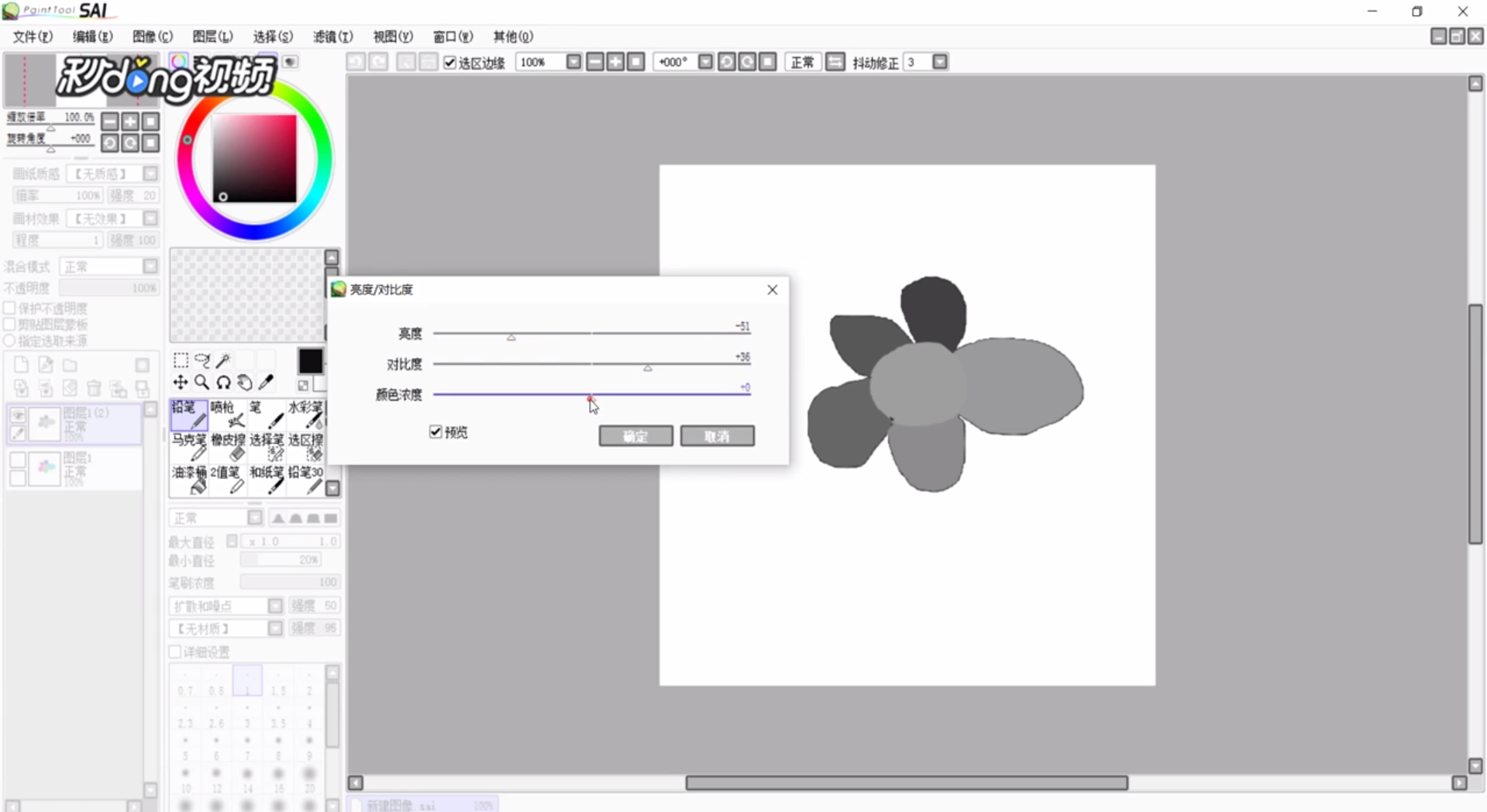Open the rotation angle +000° dropdown

coord(705,62)
